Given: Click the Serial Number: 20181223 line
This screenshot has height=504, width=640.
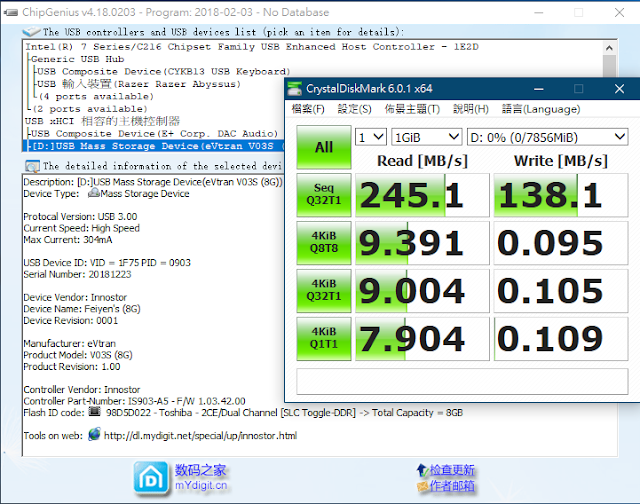Looking at the screenshot, I should 77,274.
